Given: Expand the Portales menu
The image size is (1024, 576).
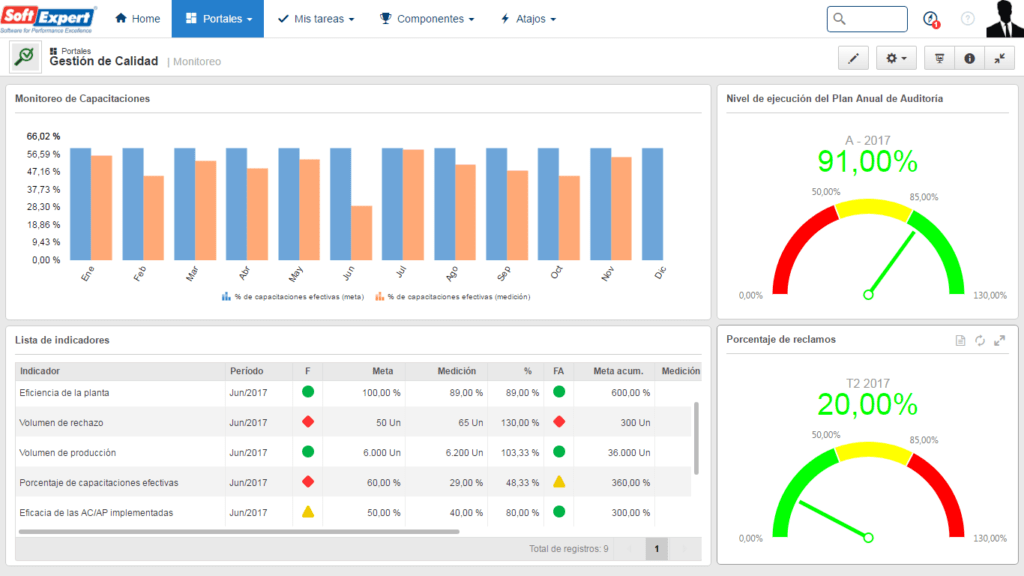Looking at the screenshot, I should (x=218, y=19).
